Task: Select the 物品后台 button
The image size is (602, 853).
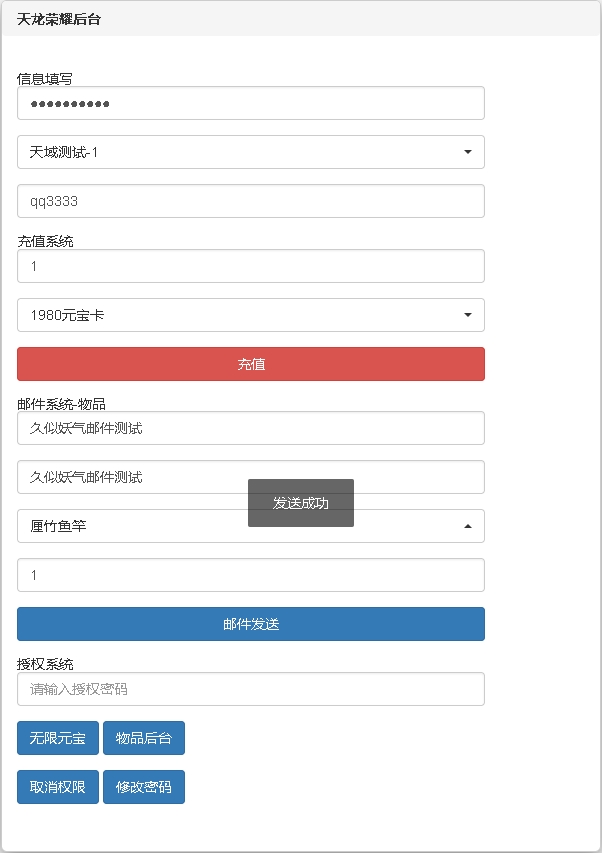Action: point(143,738)
